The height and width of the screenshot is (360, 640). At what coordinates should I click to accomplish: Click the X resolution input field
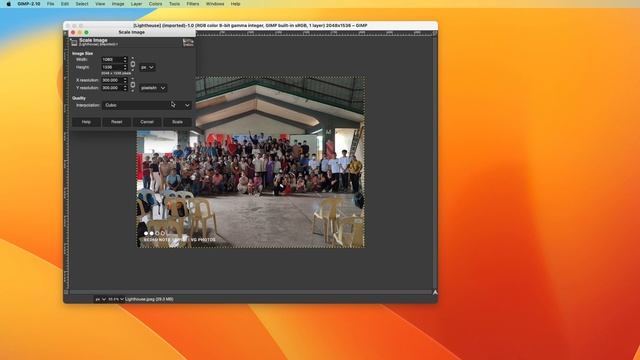pos(112,80)
